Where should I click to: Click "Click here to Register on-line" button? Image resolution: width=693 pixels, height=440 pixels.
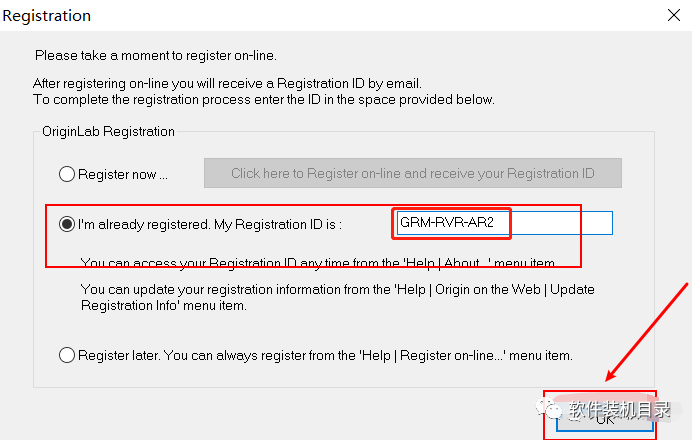[413, 173]
